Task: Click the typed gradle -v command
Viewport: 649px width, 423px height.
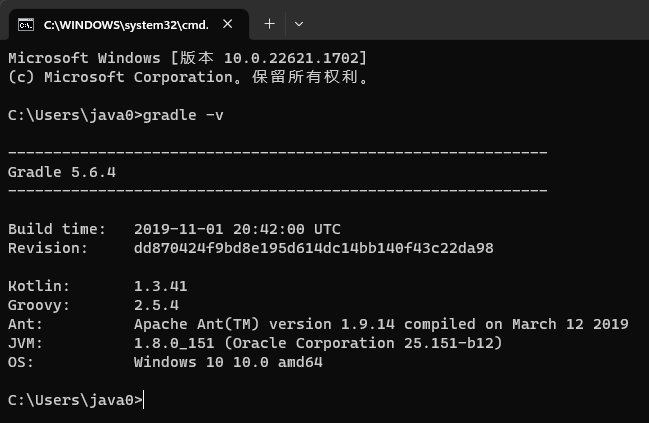Action: pos(184,115)
